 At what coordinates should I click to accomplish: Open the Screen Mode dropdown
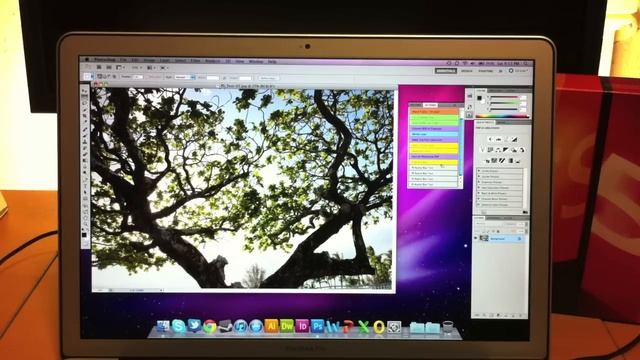pos(164,67)
